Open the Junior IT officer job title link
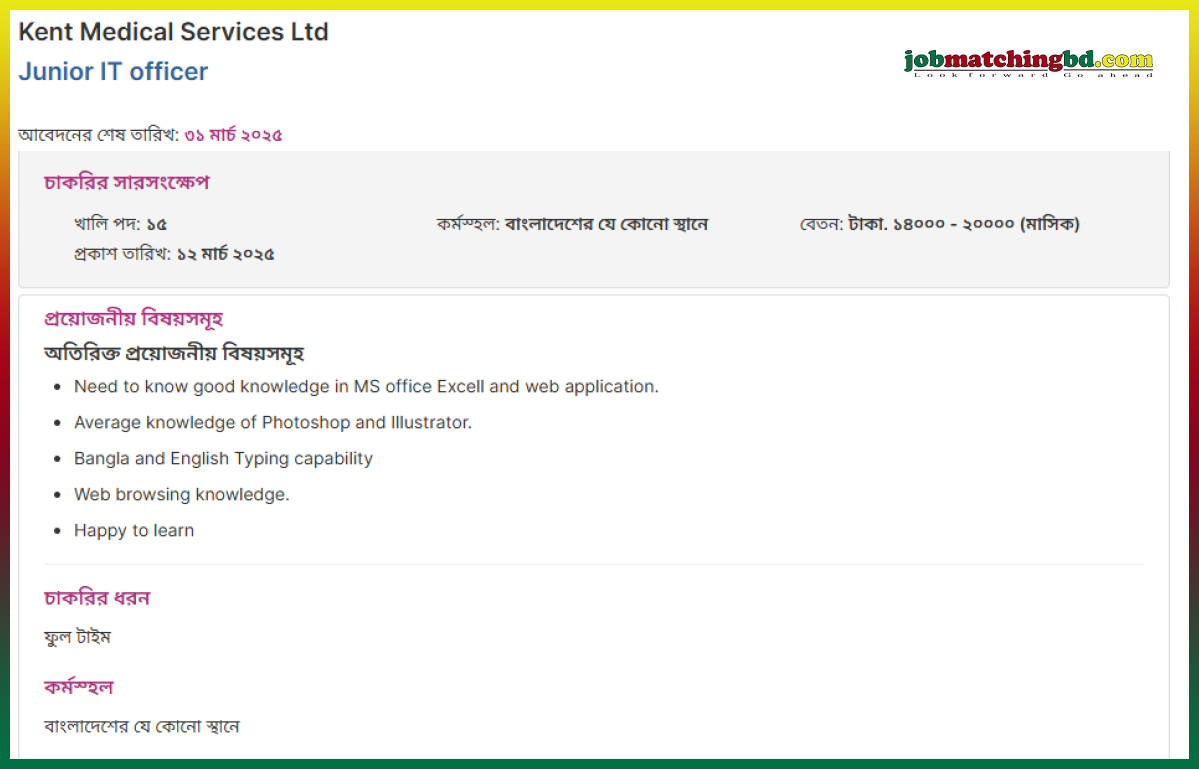 112,71
